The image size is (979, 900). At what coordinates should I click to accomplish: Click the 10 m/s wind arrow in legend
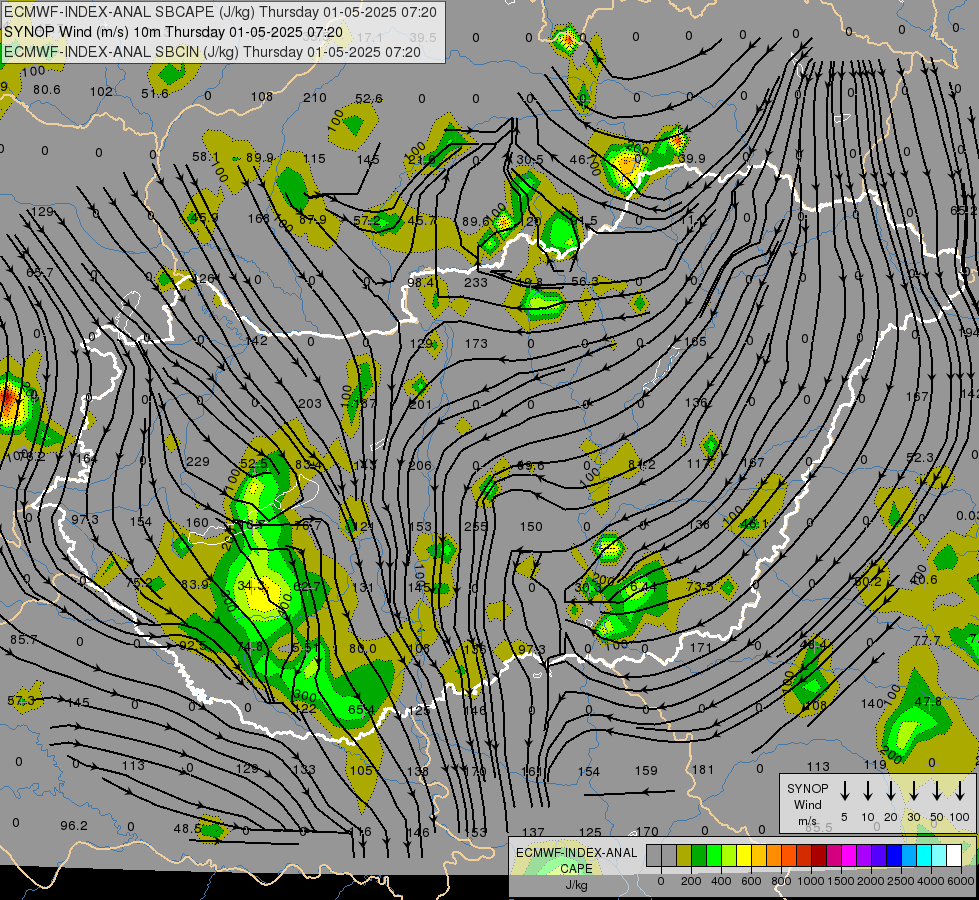868,791
